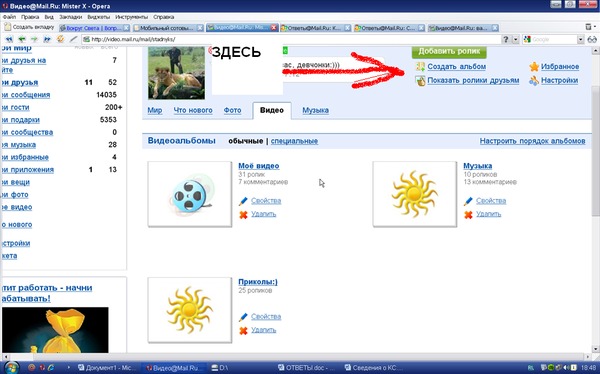Open the Справка menu

(x=163, y=17)
